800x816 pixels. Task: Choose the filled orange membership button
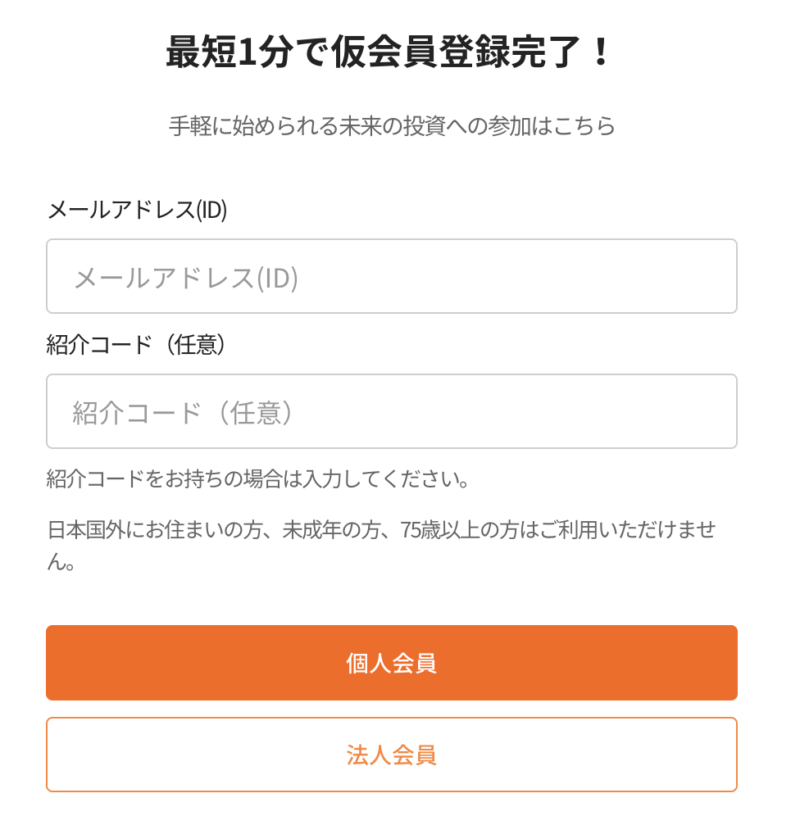[x=391, y=663]
